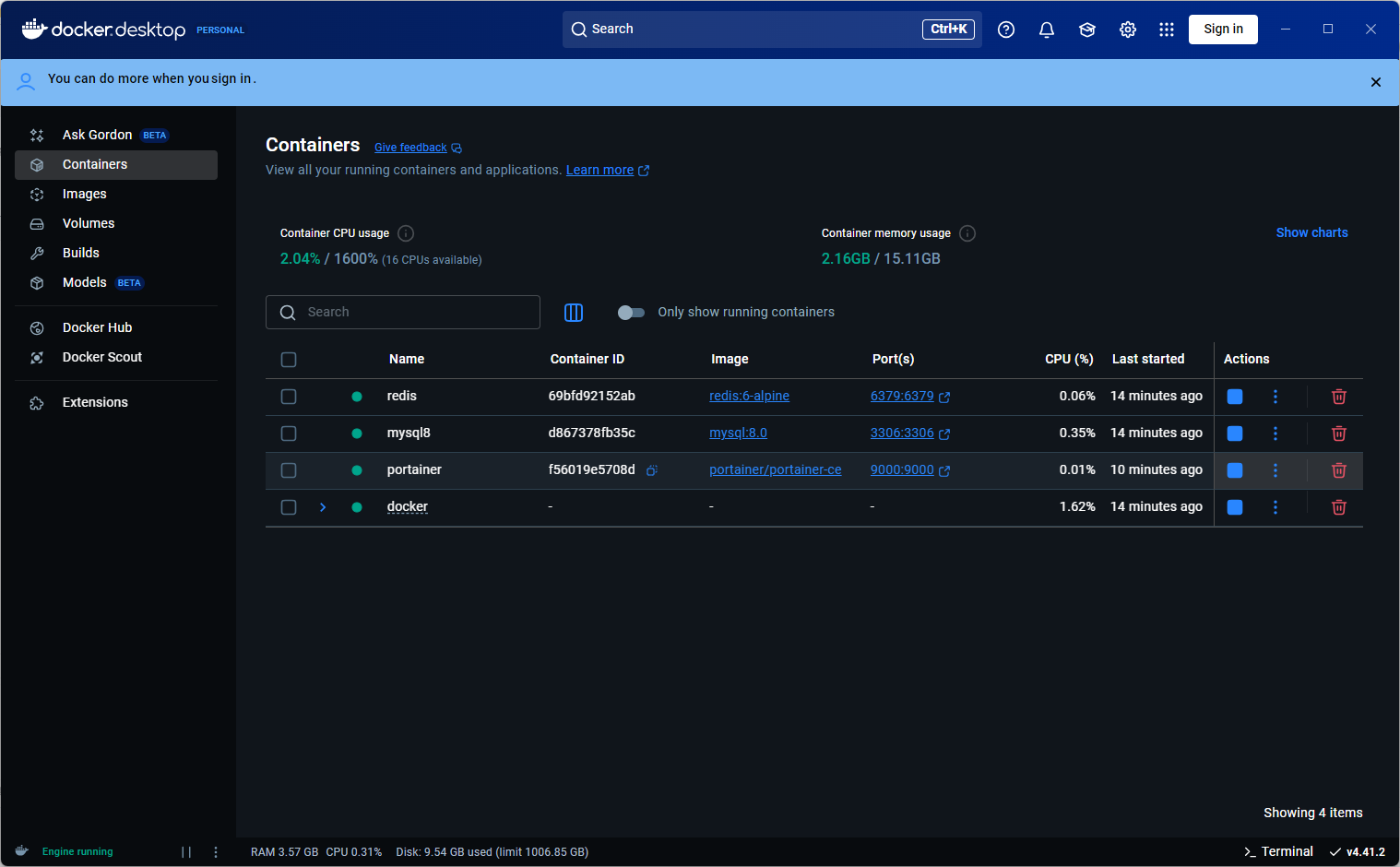Open the portainer container name
This screenshot has height=867, width=1400.
pyautogui.click(x=414, y=469)
